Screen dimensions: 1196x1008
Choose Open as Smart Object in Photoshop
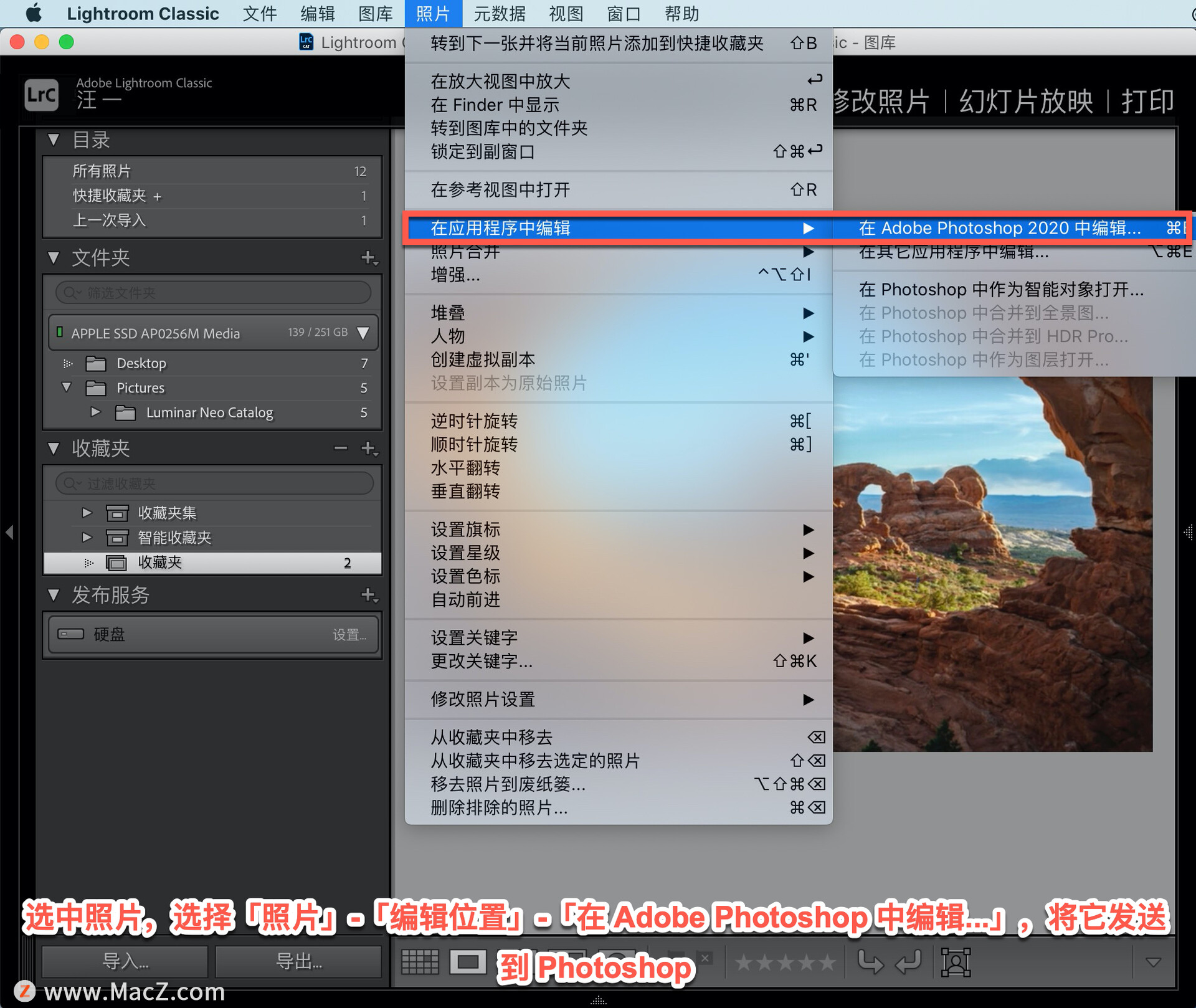1013,289
